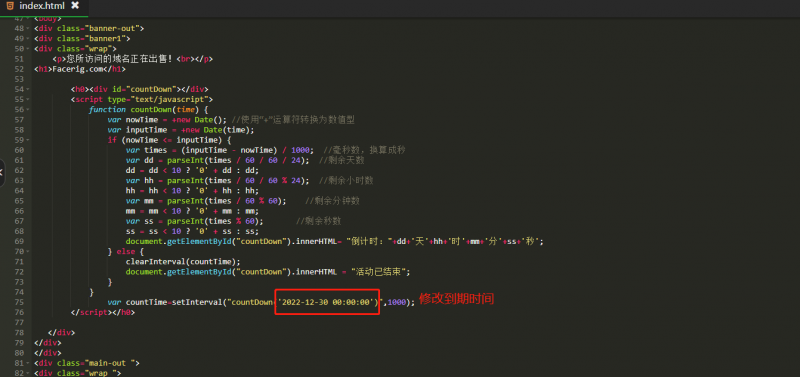Fold the script block on line 55
The height and width of the screenshot is (377, 800).
point(29,99)
